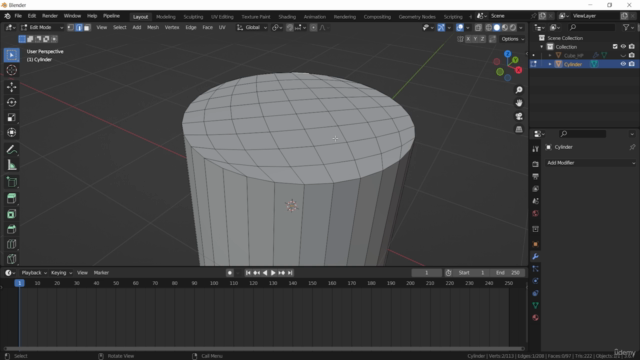The width and height of the screenshot is (640, 360).
Task: Click the timeline horizontal scrollbar
Action: click(x=264, y=349)
